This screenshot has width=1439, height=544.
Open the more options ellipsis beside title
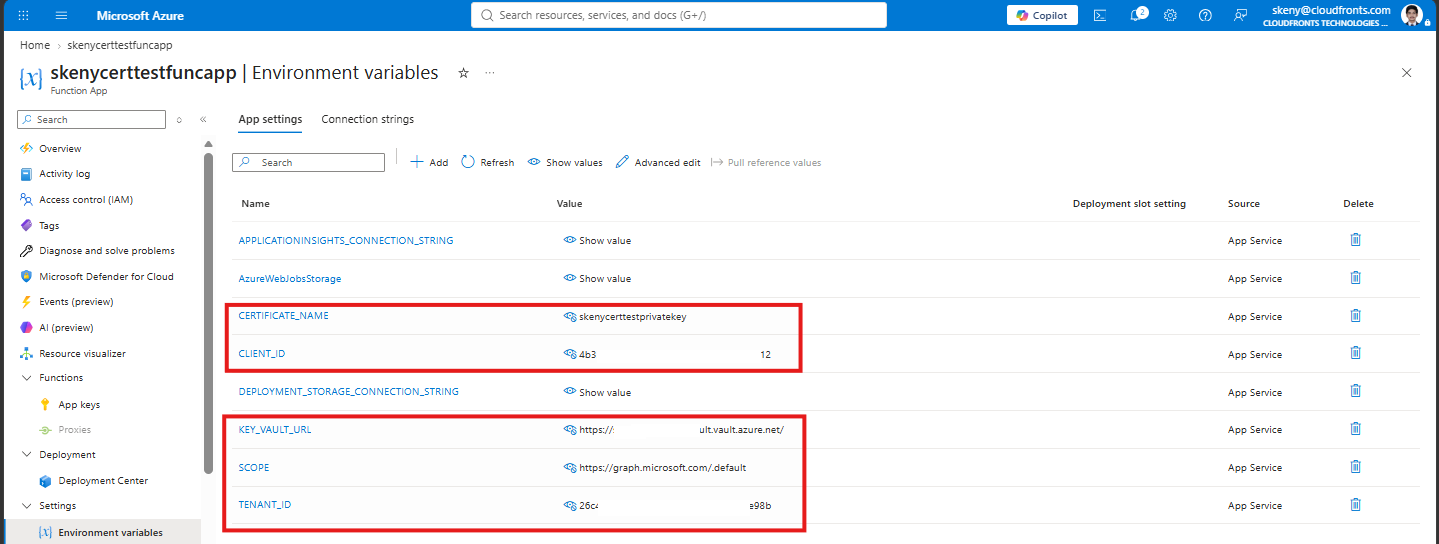tap(490, 73)
